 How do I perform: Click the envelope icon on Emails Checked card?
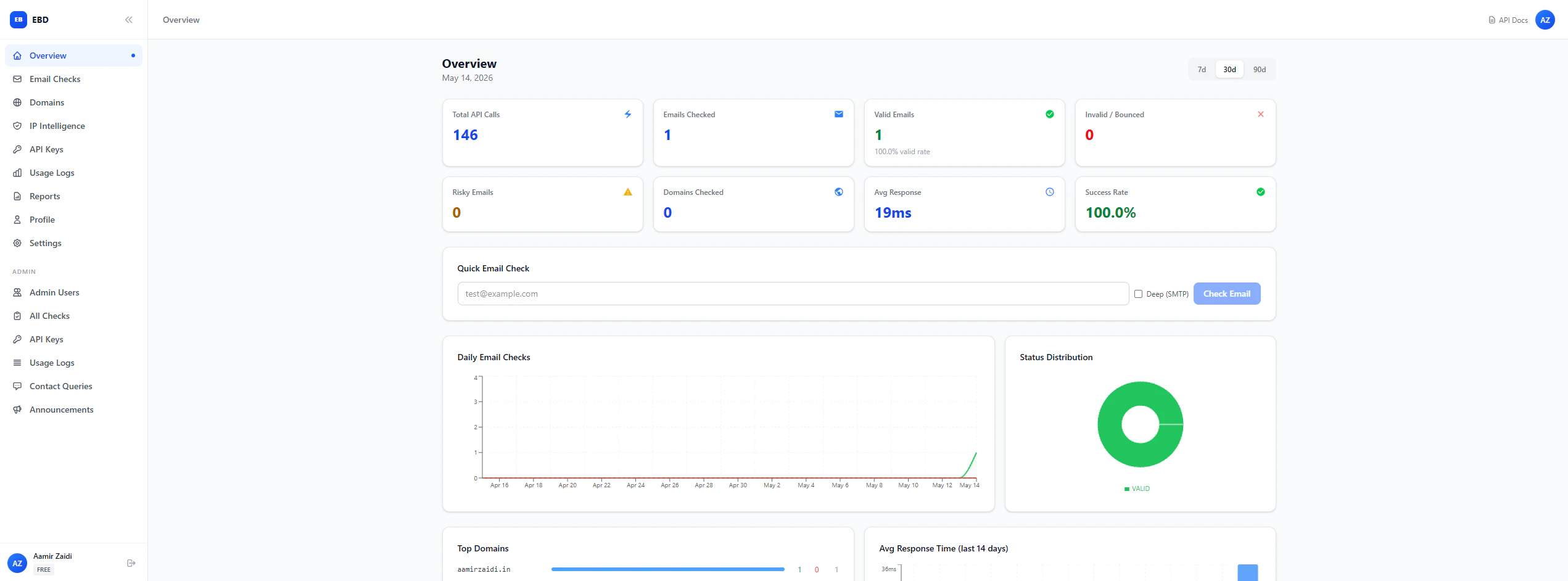(x=839, y=114)
